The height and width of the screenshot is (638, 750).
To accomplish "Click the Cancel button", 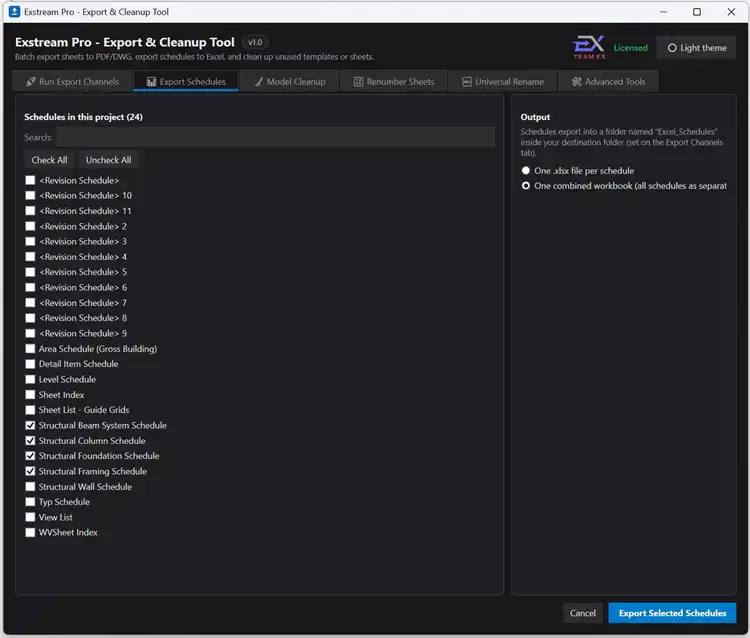I will pyautogui.click(x=583, y=613).
